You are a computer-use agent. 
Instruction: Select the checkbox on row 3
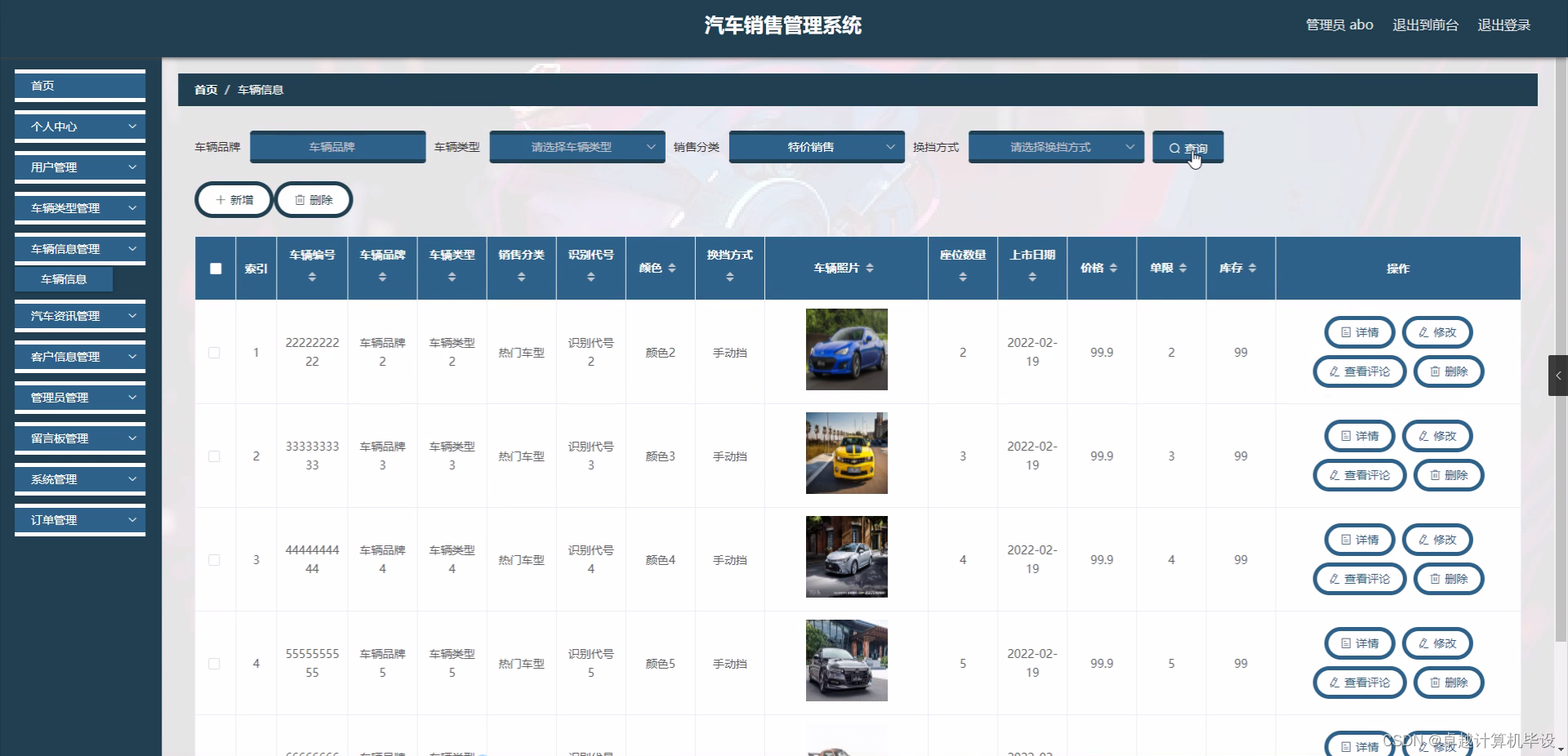click(x=215, y=560)
